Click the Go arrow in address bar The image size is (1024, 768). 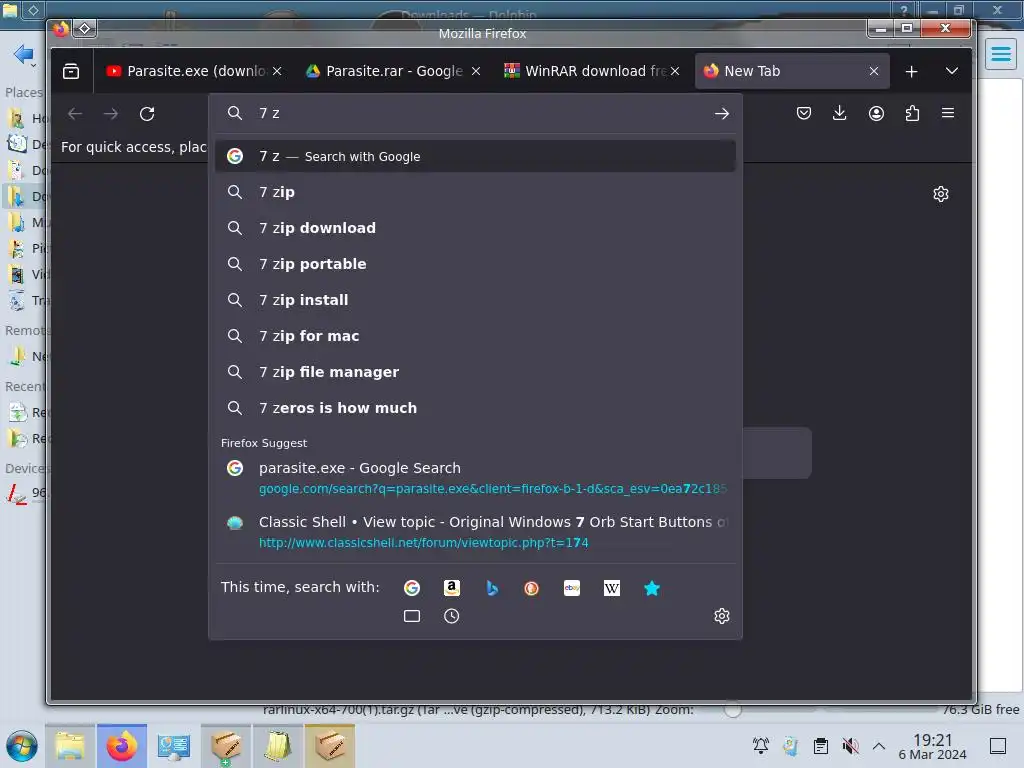click(722, 114)
